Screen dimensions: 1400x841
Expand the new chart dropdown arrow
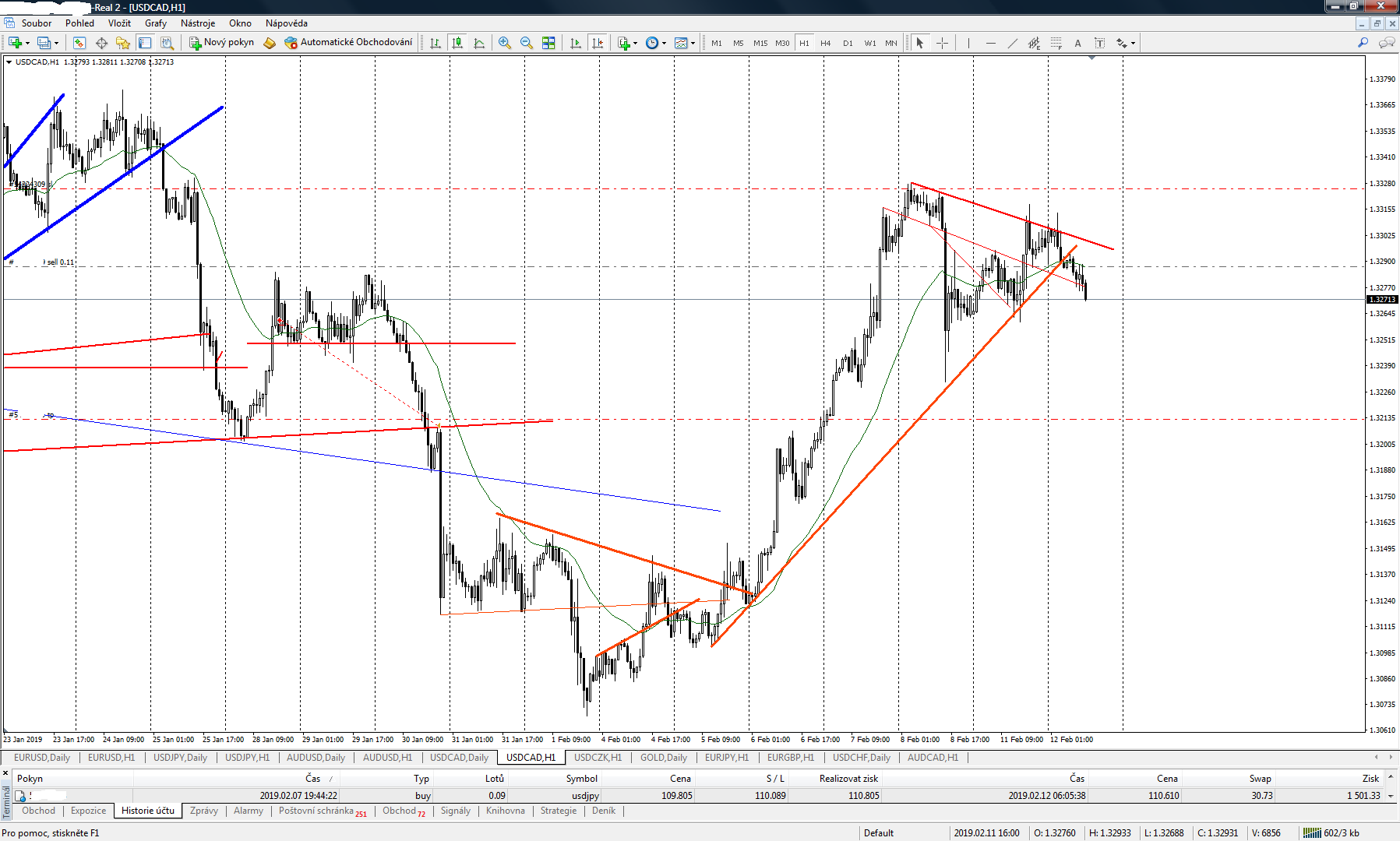27,44
